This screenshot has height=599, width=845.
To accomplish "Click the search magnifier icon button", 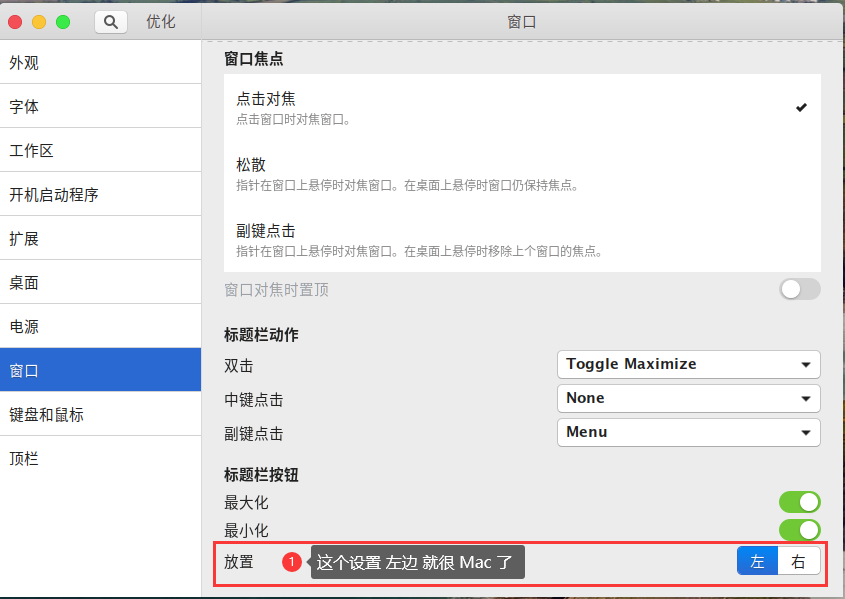I will 111,22.
